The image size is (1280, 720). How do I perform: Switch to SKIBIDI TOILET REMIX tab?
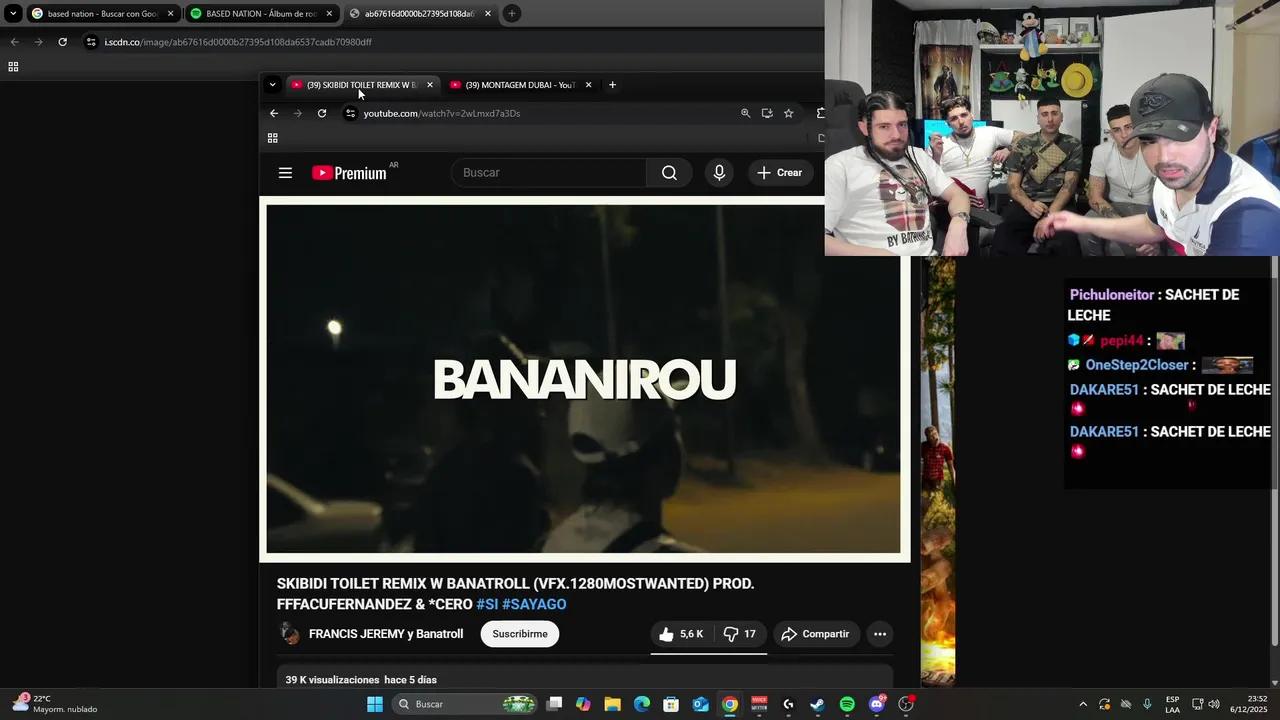[x=362, y=85]
